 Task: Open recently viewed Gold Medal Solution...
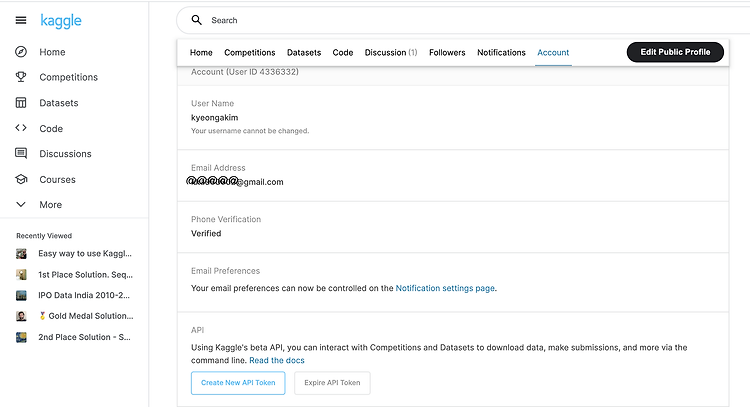[x=86, y=316]
